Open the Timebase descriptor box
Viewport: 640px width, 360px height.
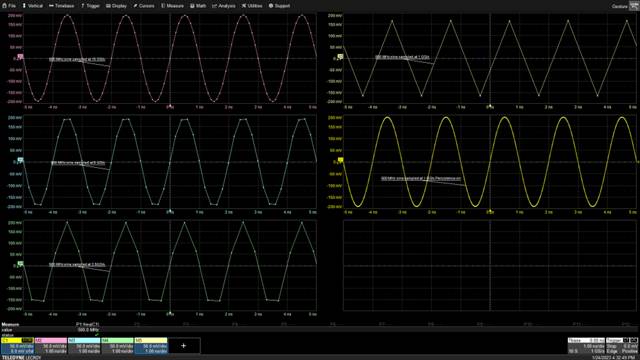point(586,346)
